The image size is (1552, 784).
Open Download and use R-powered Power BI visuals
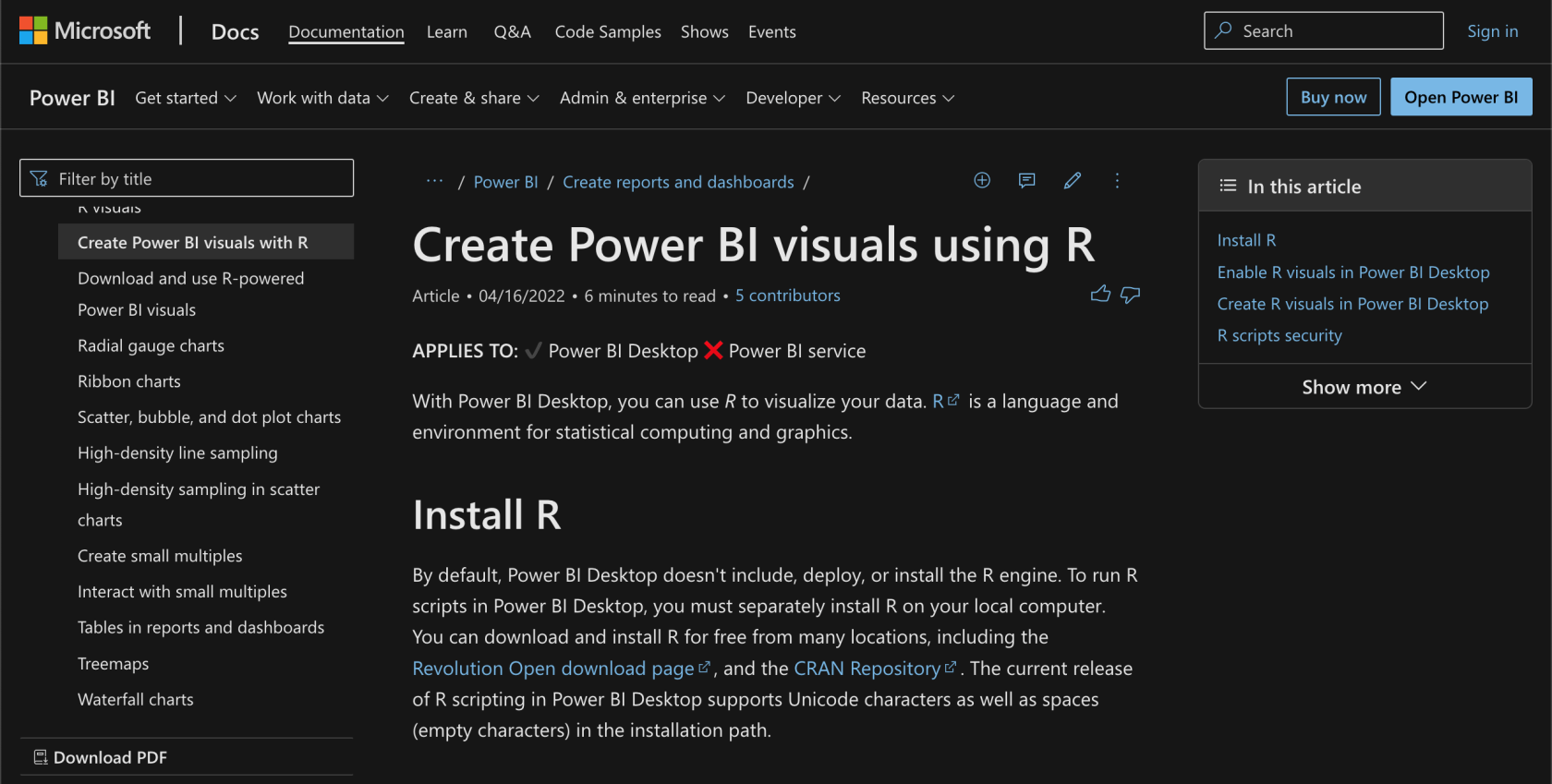(190, 294)
